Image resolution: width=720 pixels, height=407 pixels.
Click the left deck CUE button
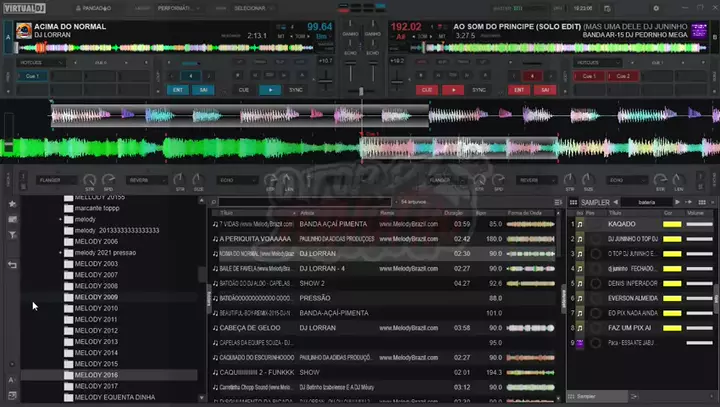[x=244, y=90]
